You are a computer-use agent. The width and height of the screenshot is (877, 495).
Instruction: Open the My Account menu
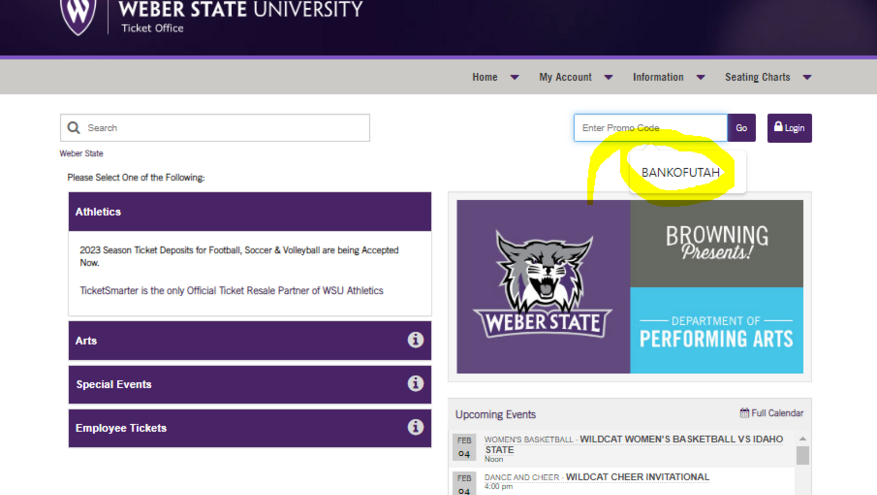[565, 77]
